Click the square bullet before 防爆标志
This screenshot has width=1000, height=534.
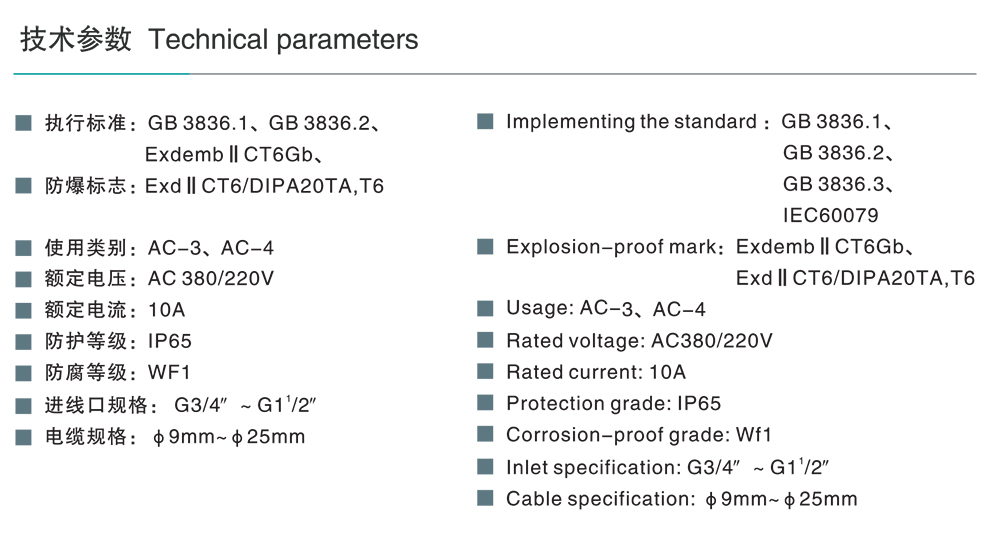tap(23, 186)
